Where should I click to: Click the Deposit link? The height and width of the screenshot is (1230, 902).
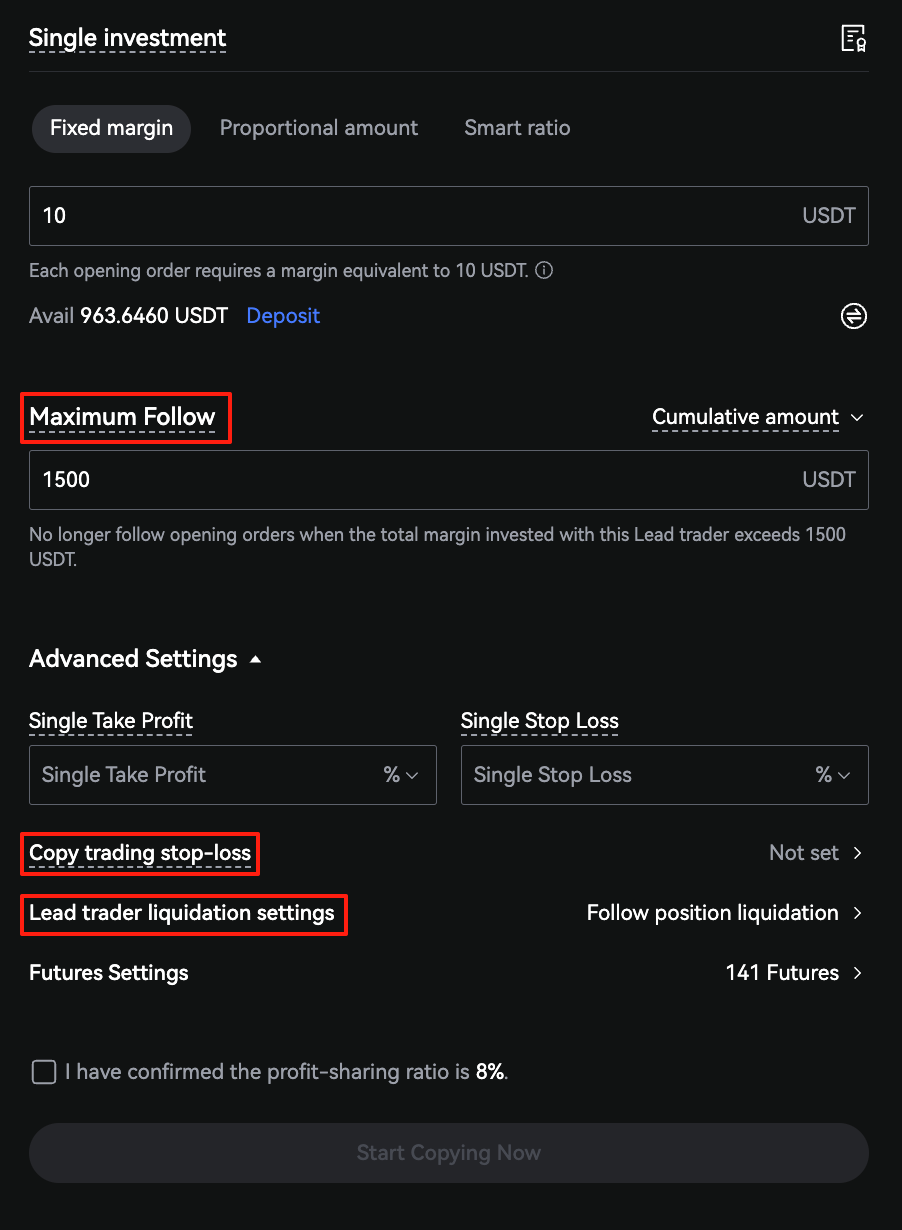coord(283,316)
